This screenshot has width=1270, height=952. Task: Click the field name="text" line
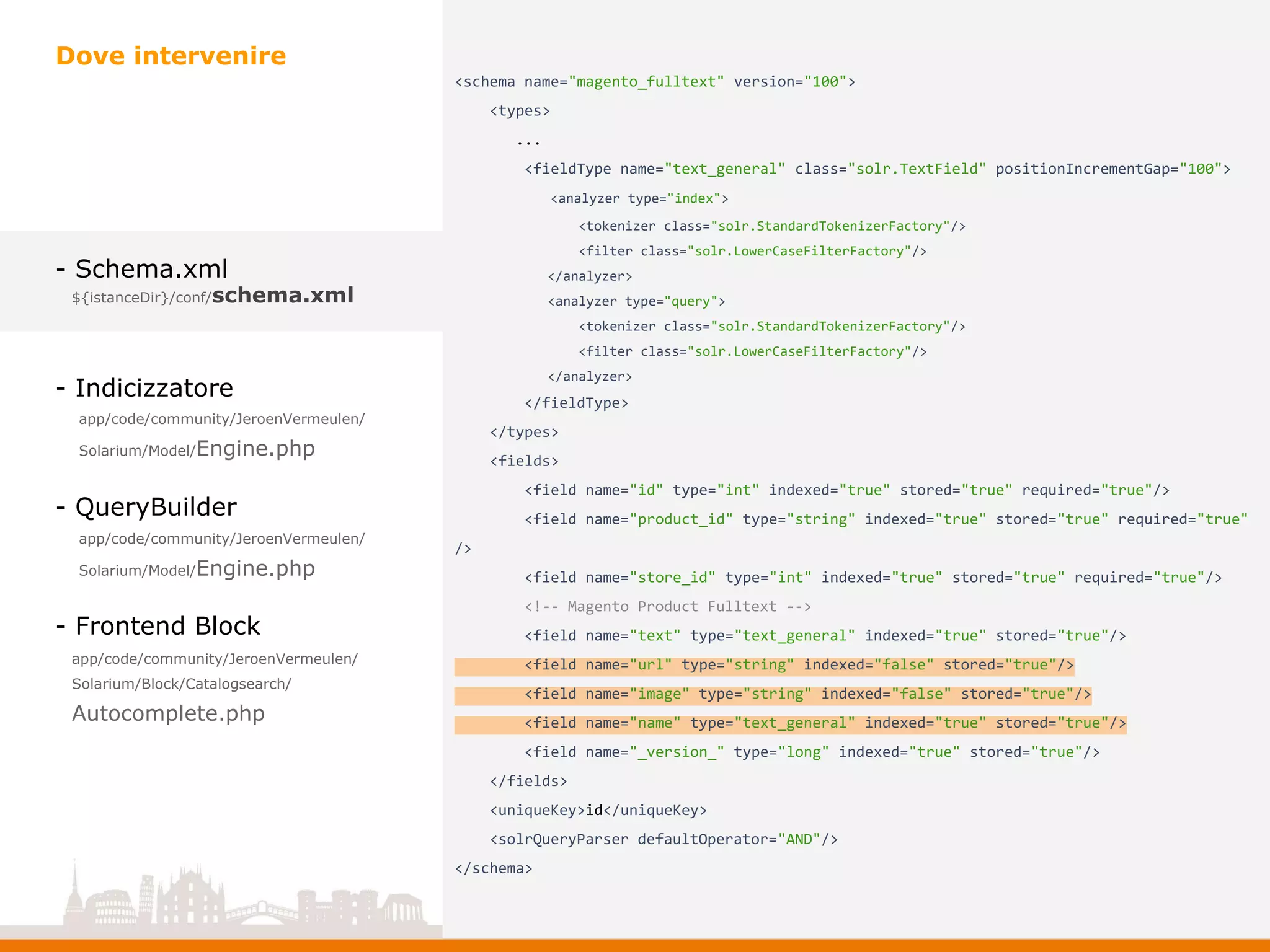pos(825,636)
